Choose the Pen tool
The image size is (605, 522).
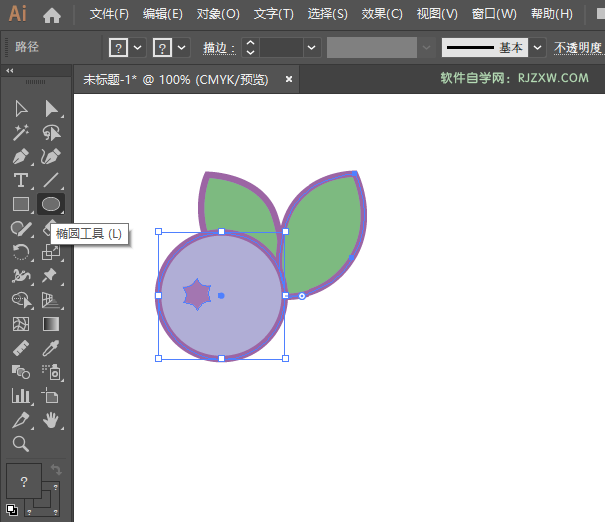pos(21,156)
